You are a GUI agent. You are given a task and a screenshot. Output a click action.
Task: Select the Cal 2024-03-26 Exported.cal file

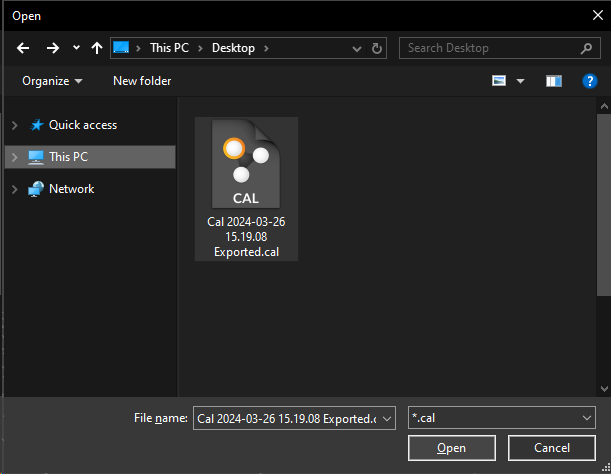click(246, 189)
